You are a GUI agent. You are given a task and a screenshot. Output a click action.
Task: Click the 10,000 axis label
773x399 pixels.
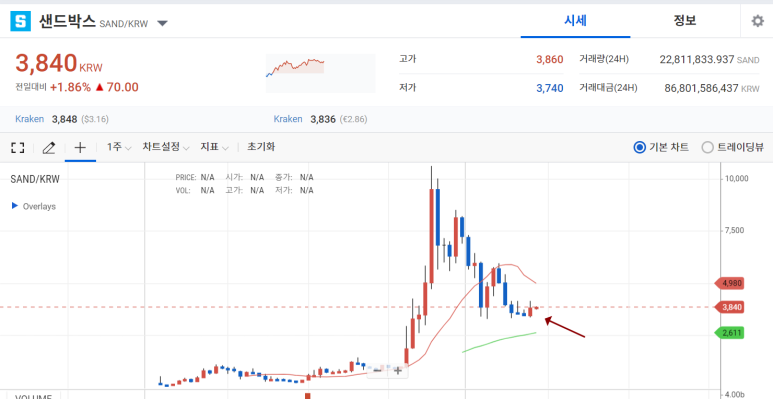pos(736,178)
